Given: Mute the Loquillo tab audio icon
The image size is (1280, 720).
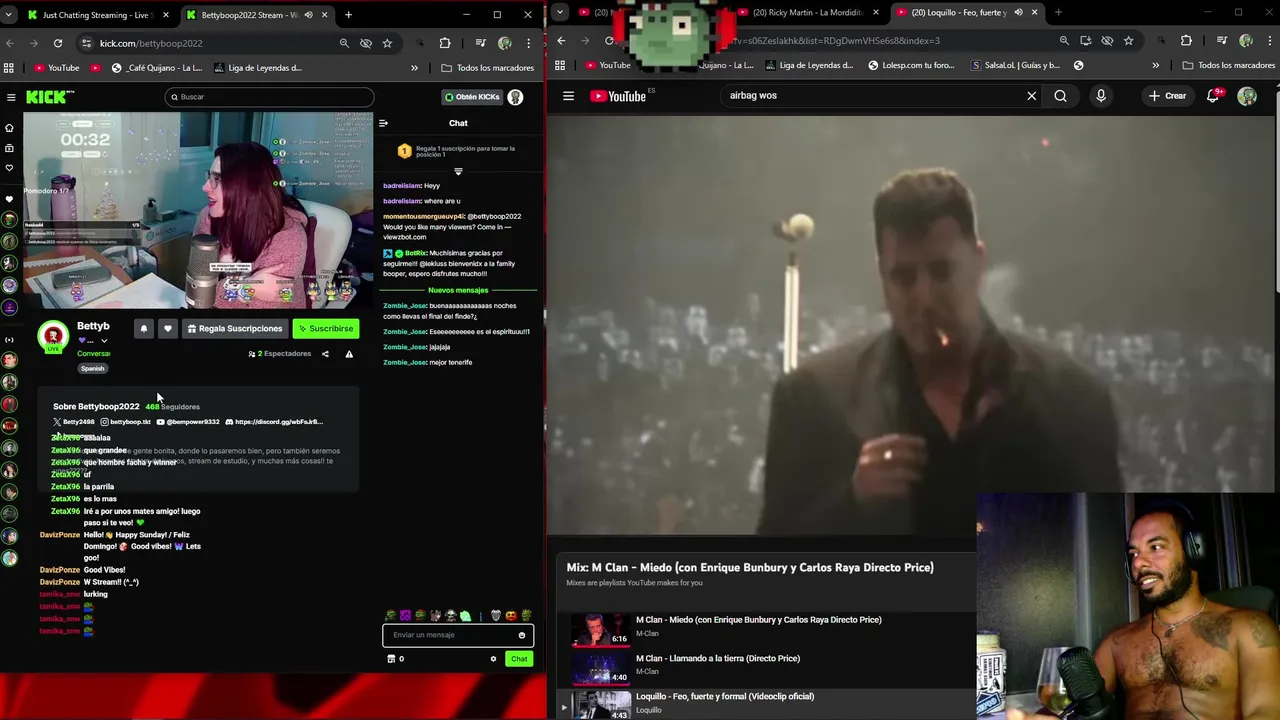Looking at the screenshot, I should (x=1018, y=12).
